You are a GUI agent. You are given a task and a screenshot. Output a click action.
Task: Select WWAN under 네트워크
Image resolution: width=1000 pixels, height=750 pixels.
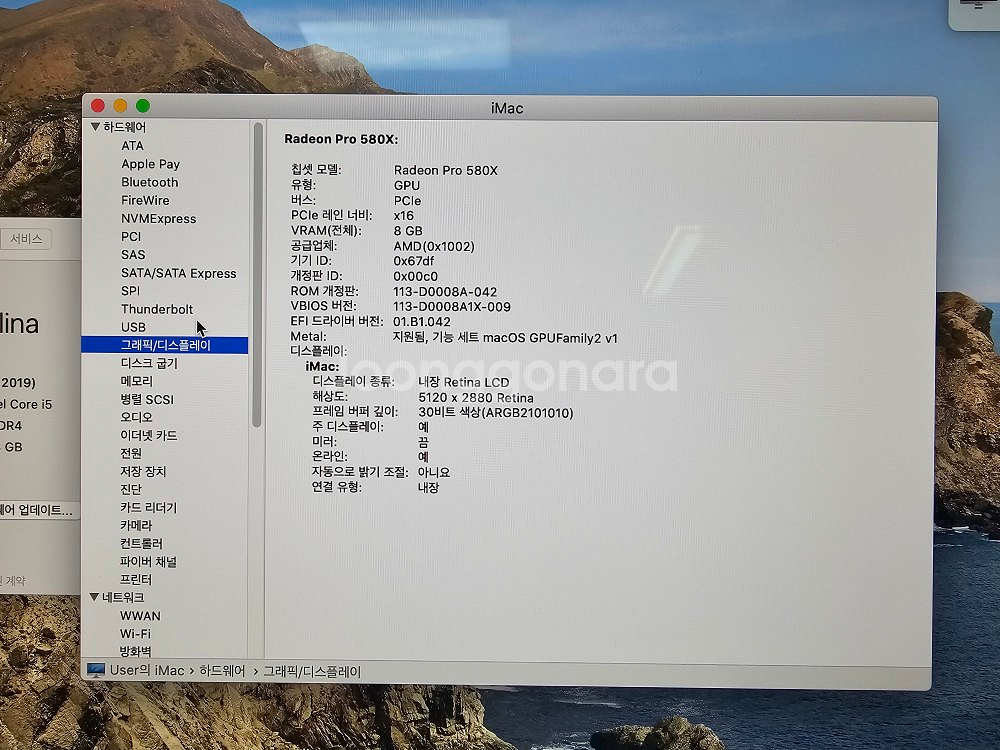coord(140,615)
